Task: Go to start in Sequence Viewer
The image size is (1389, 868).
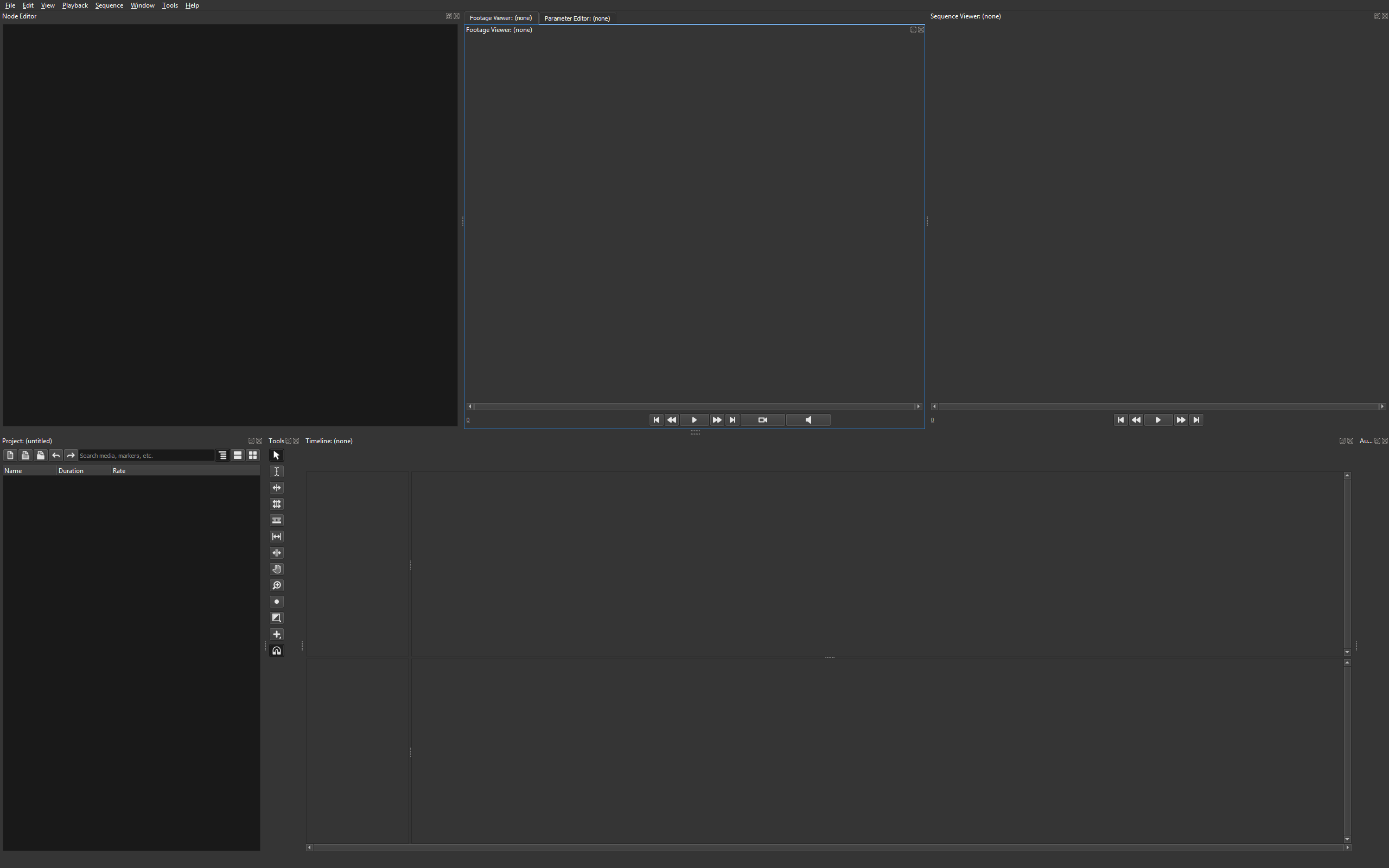Action: pos(1120,420)
